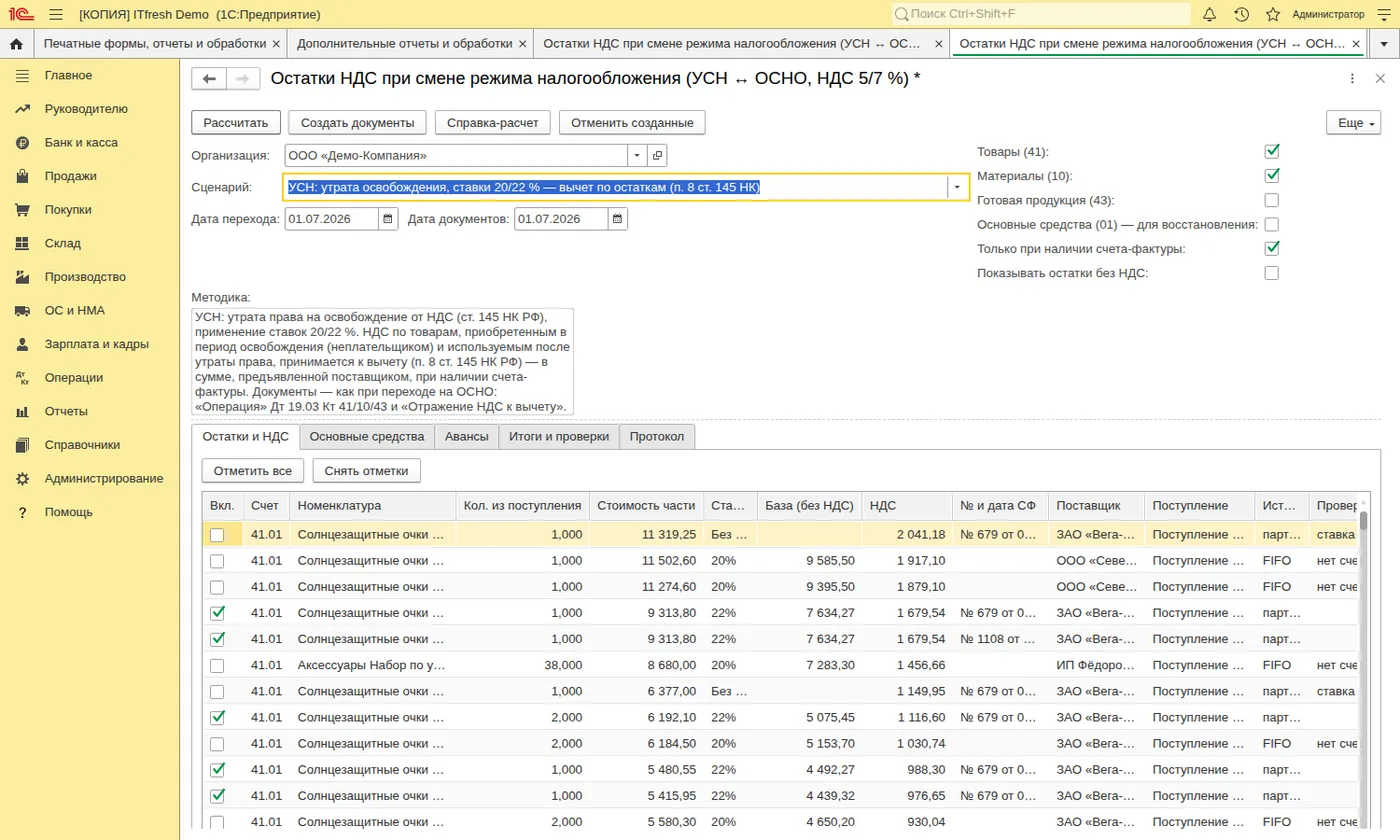Open the calendar for Дата перехода

coord(389,219)
